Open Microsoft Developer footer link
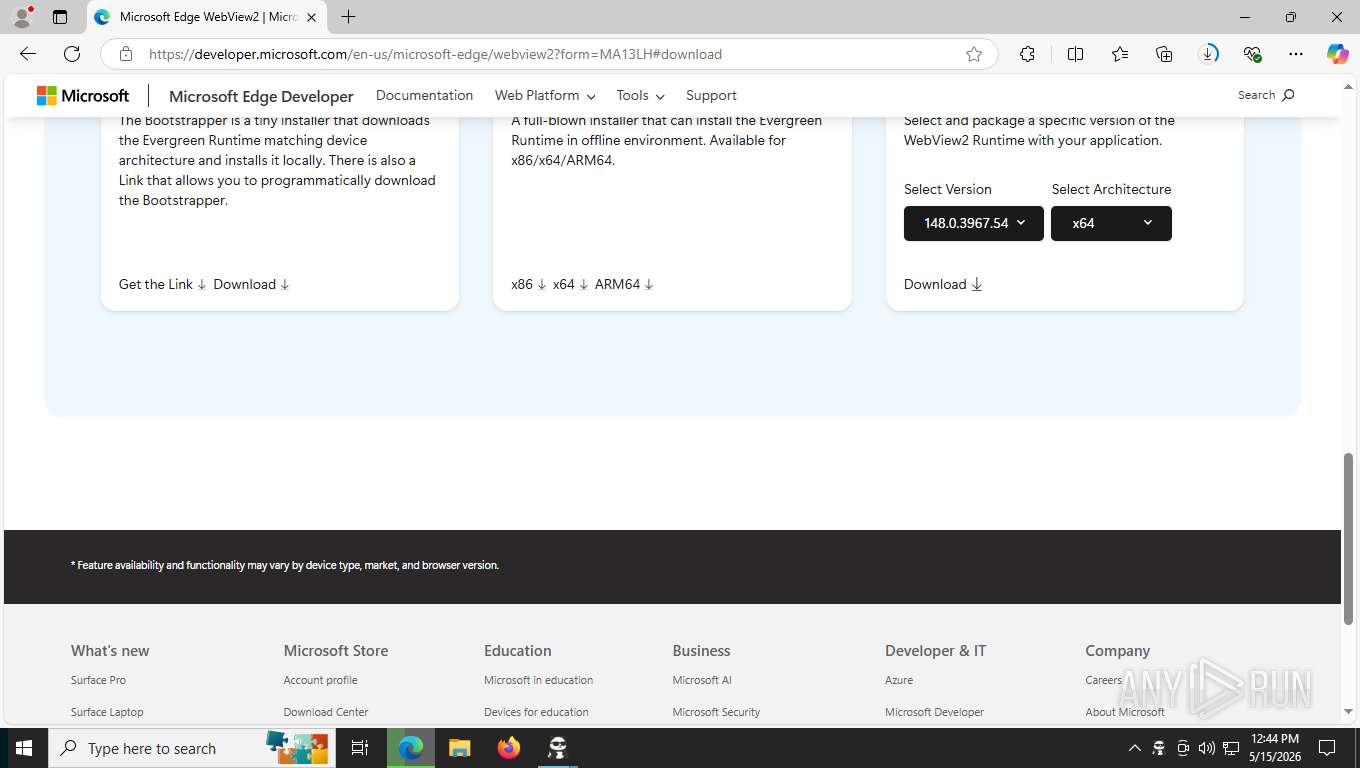The height and width of the screenshot is (768, 1360). 934,712
